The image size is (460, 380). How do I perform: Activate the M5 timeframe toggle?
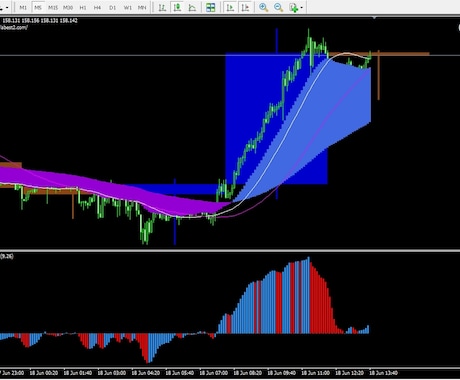point(38,7)
